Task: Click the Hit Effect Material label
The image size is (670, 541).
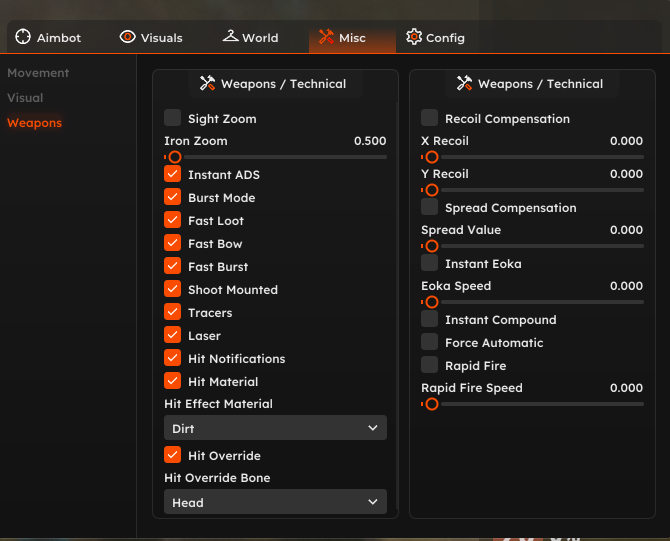Action: pos(218,404)
